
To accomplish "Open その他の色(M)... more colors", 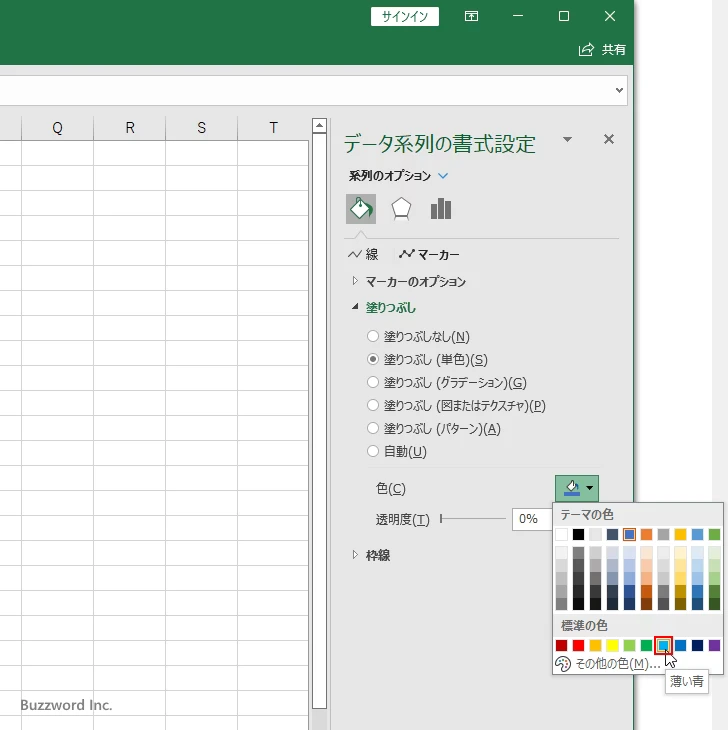I will (x=608, y=663).
